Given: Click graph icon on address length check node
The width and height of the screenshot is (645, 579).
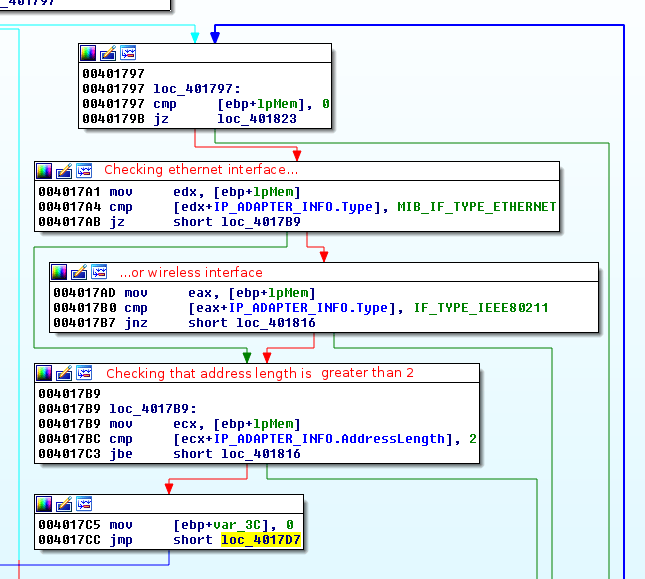Looking at the screenshot, I should (84, 373).
